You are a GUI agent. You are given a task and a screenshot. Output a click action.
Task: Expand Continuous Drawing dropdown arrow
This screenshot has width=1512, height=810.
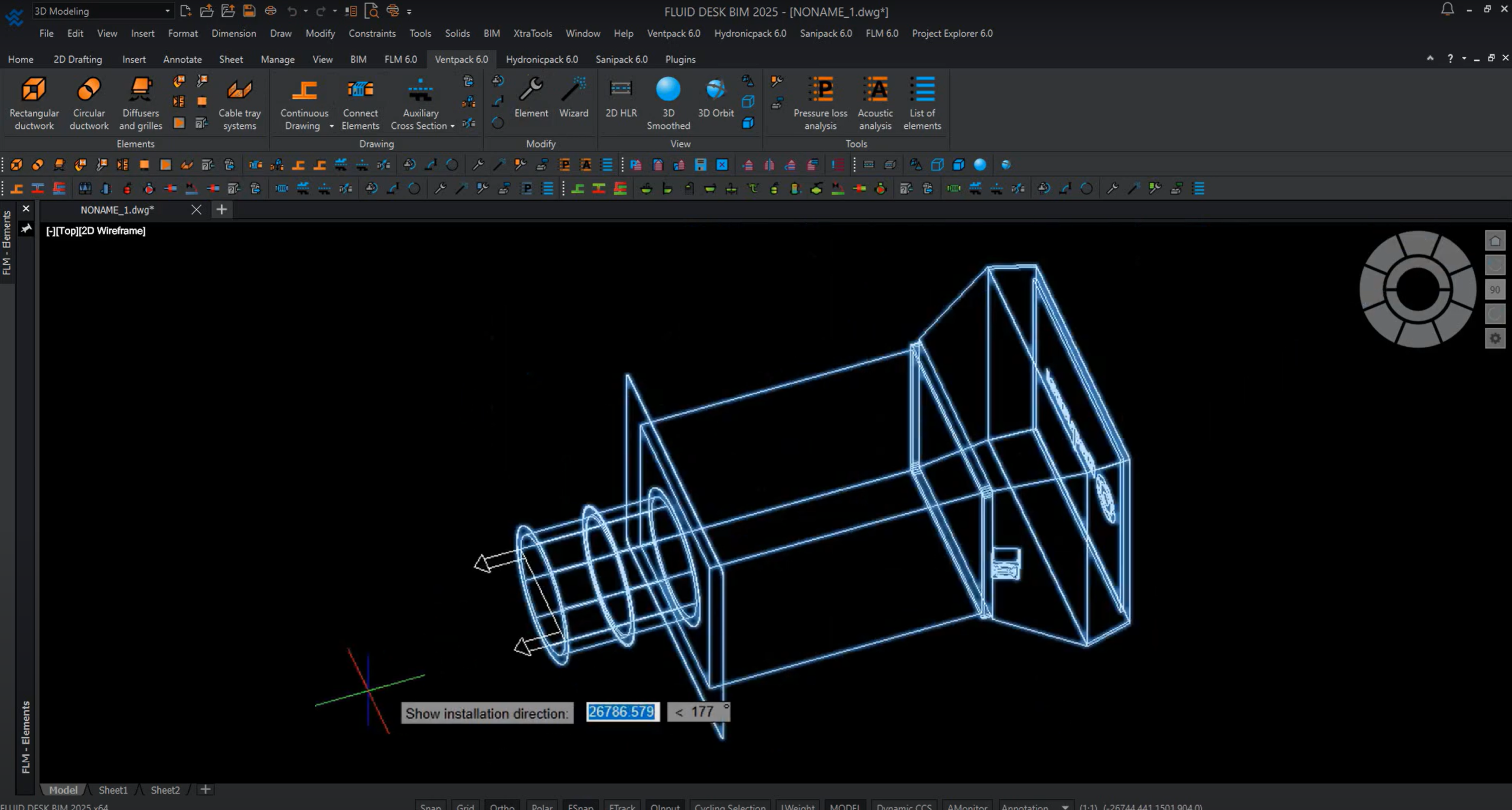click(331, 126)
